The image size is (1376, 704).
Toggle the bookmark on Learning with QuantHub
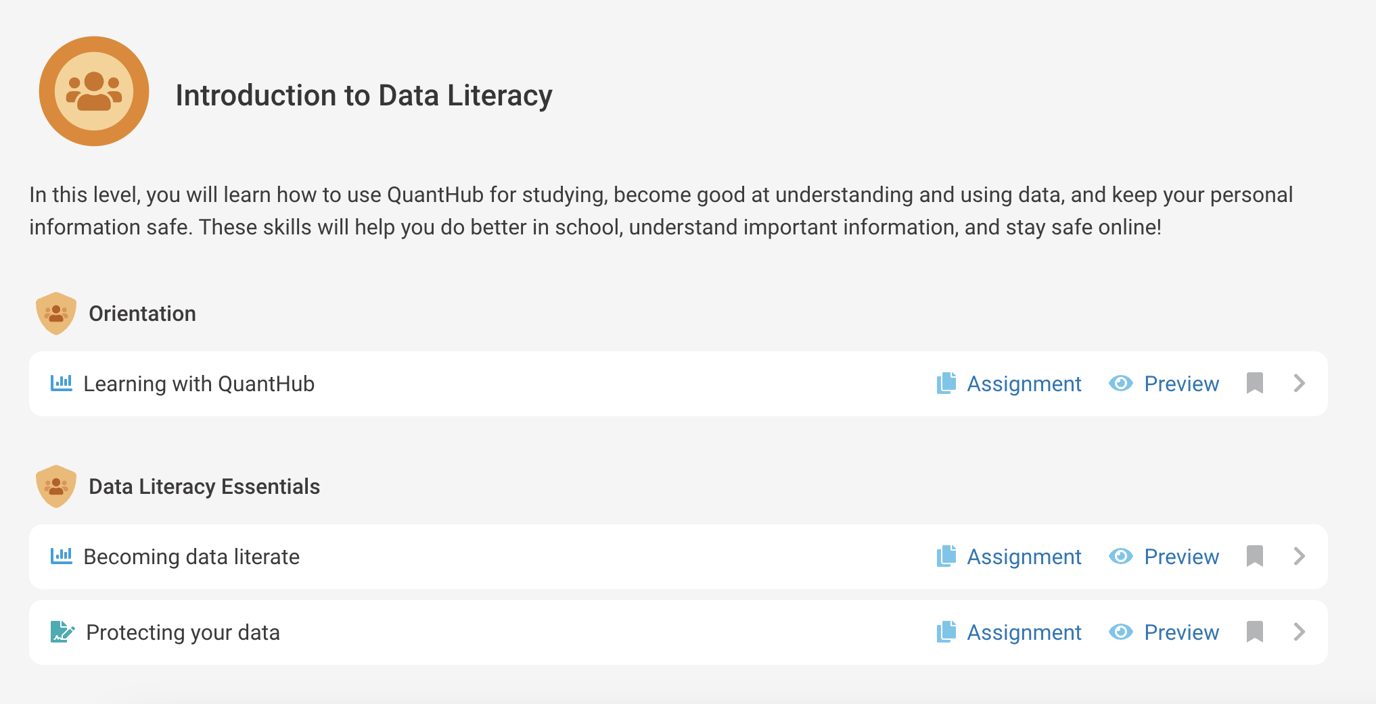click(1254, 383)
